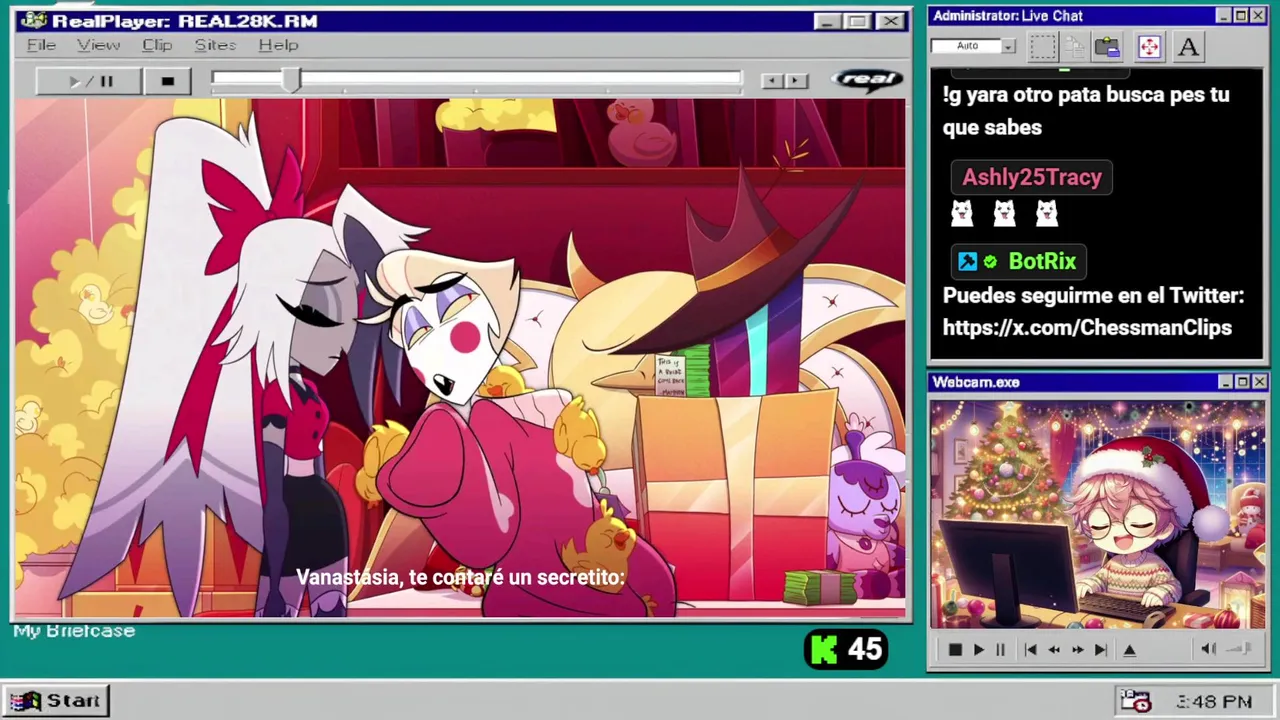
Task: Click the RealPlayer title bar icon
Action: (x=32, y=21)
